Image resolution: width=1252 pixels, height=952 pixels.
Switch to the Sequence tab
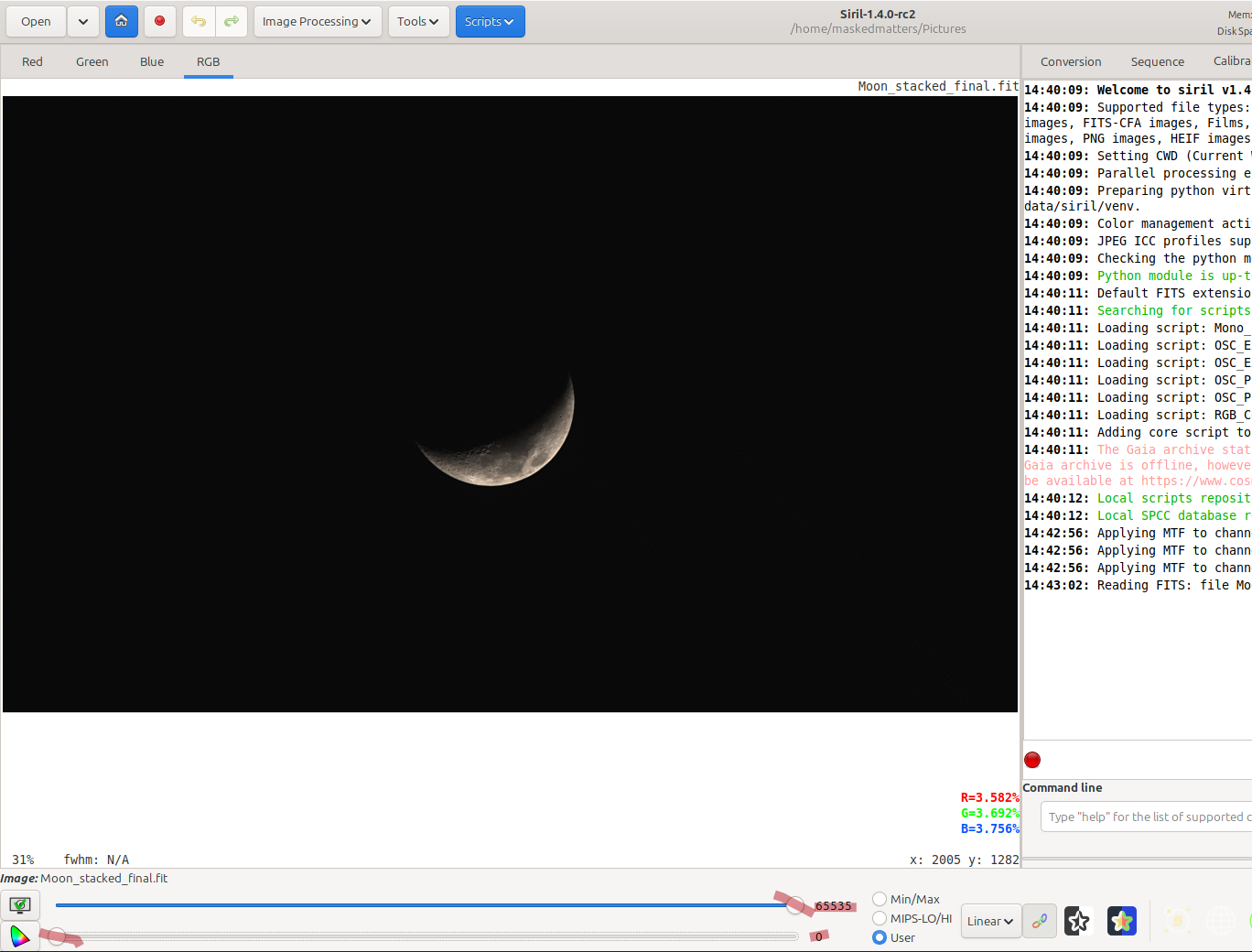pos(1157,61)
